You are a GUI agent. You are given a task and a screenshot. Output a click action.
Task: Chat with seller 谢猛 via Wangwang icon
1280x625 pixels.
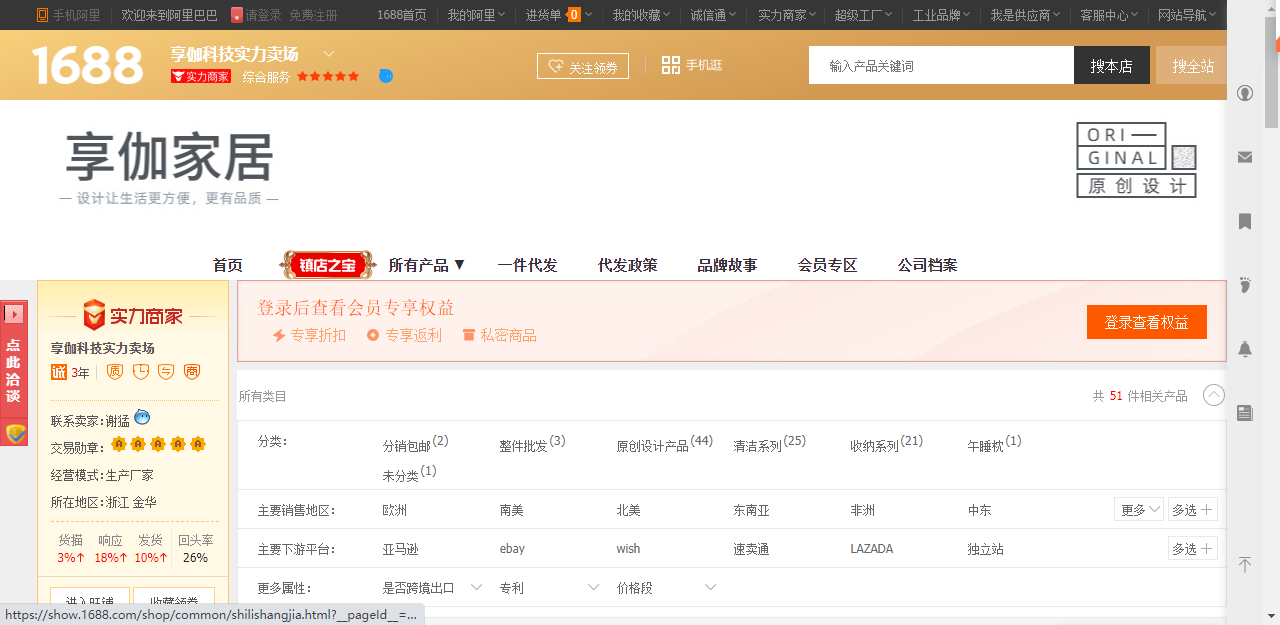coord(142,418)
